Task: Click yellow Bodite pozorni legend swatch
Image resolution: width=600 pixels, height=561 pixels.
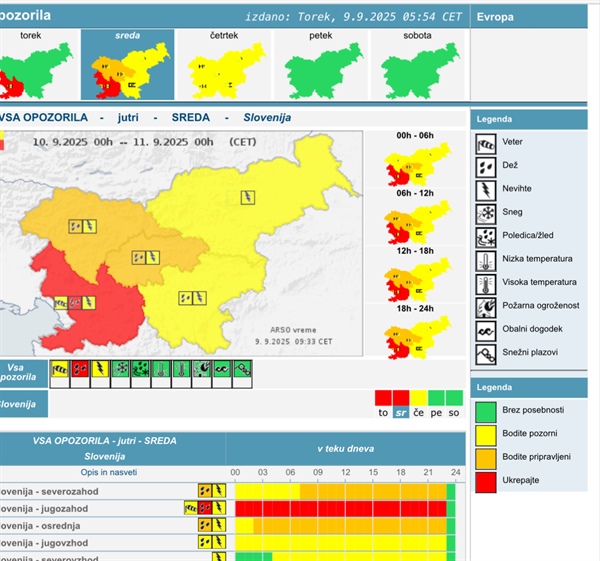Action: [x=486, y=435]
